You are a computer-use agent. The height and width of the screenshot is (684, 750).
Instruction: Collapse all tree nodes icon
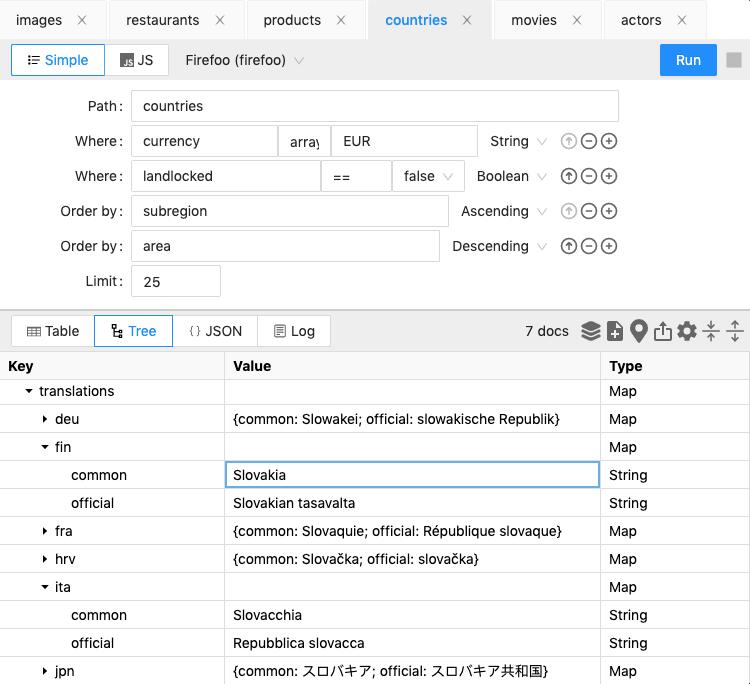pos(711,331)
